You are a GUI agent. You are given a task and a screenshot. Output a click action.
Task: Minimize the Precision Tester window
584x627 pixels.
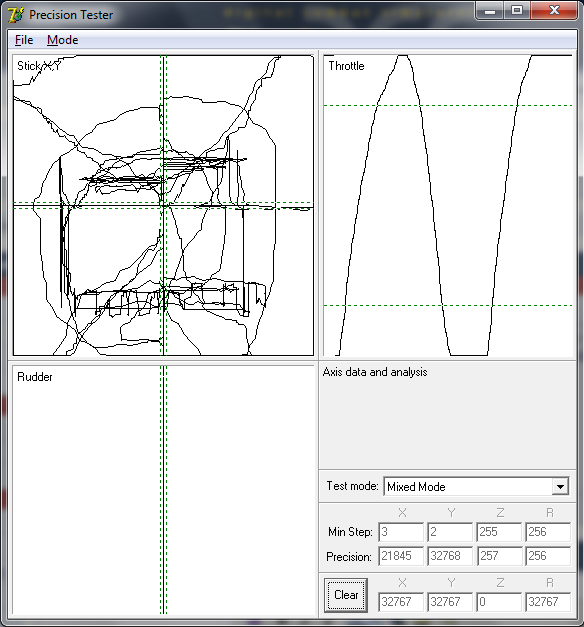coord(490,11)
